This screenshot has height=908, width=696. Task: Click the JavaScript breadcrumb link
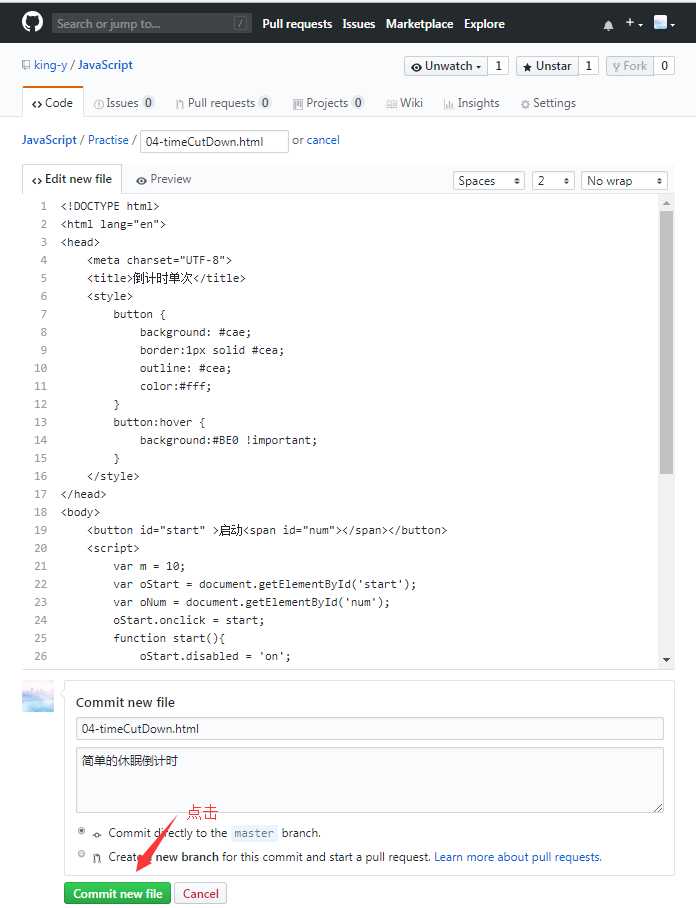point(49,140)
